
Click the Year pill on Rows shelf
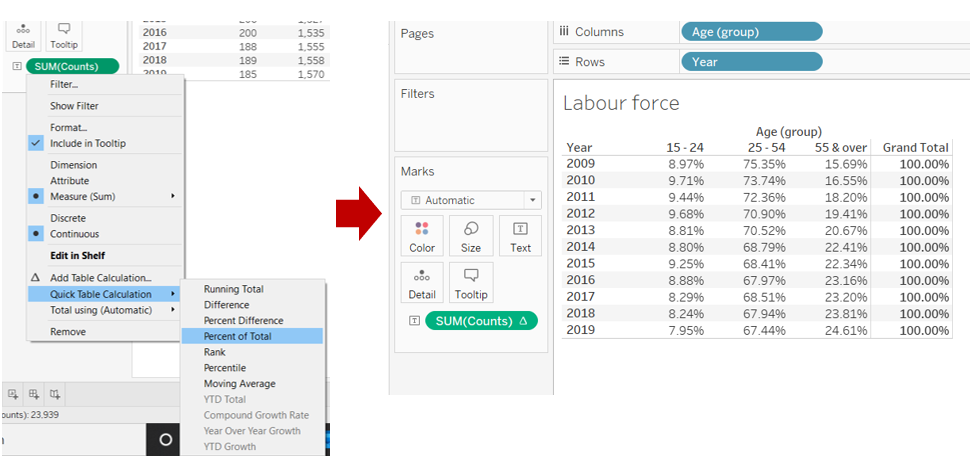[751, 62]
